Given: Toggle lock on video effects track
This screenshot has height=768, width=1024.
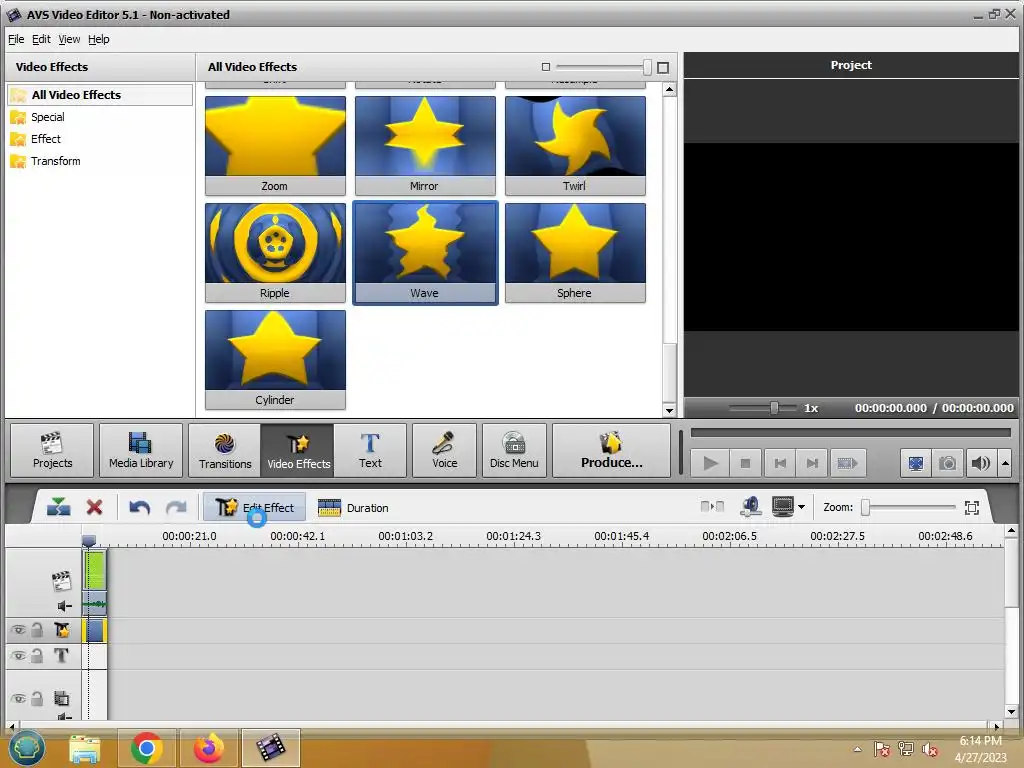Looking at the screenshot, I should point(37,630).
